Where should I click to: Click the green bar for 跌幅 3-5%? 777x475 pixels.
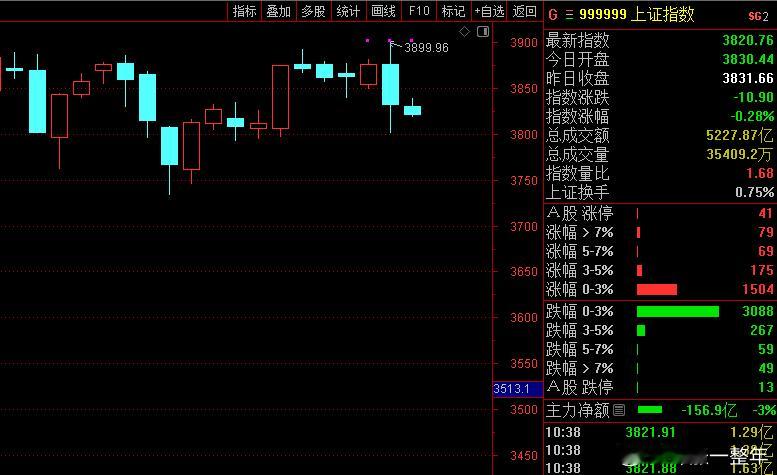click(641, 330)
